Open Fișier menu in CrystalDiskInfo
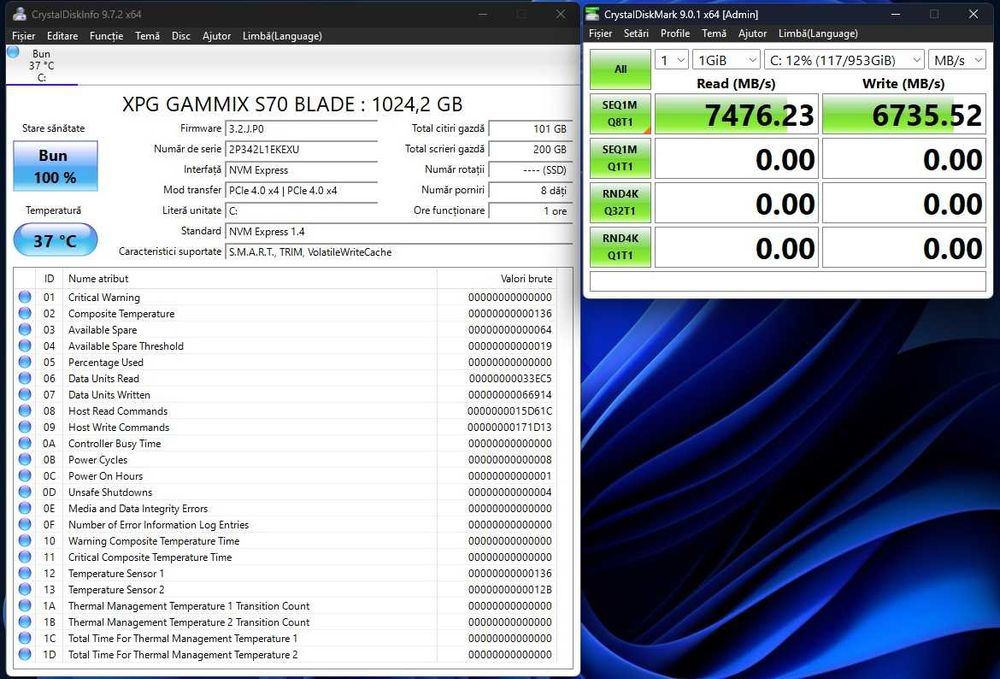Screen dimensions: 1000x679 [24, 36]
